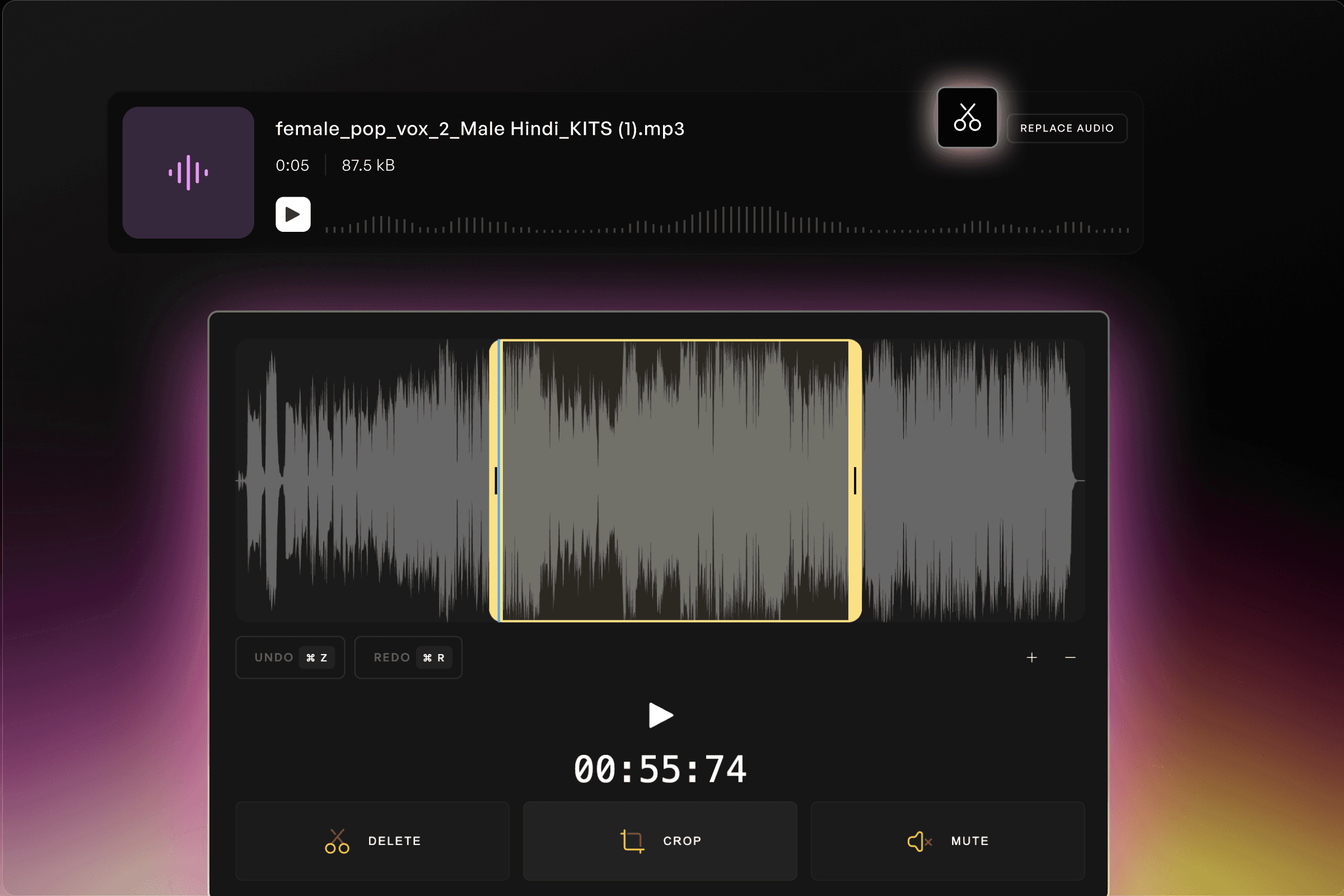Click the waveform before the selection

tap(362, 480)
